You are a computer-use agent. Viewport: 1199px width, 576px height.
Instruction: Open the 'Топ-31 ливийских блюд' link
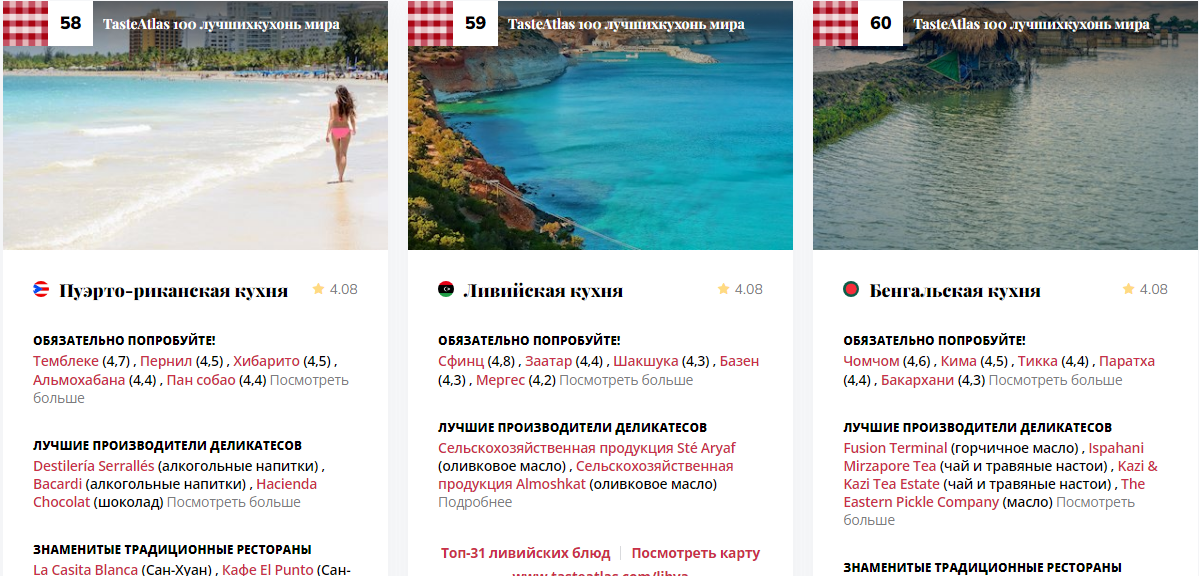pos(525,553)
